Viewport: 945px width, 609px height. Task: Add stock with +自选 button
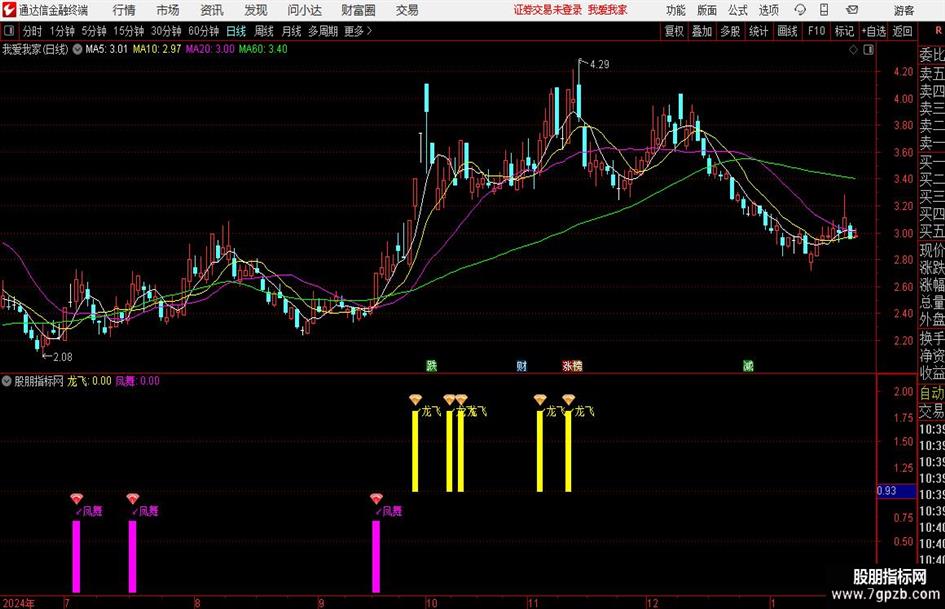point(874,31)
